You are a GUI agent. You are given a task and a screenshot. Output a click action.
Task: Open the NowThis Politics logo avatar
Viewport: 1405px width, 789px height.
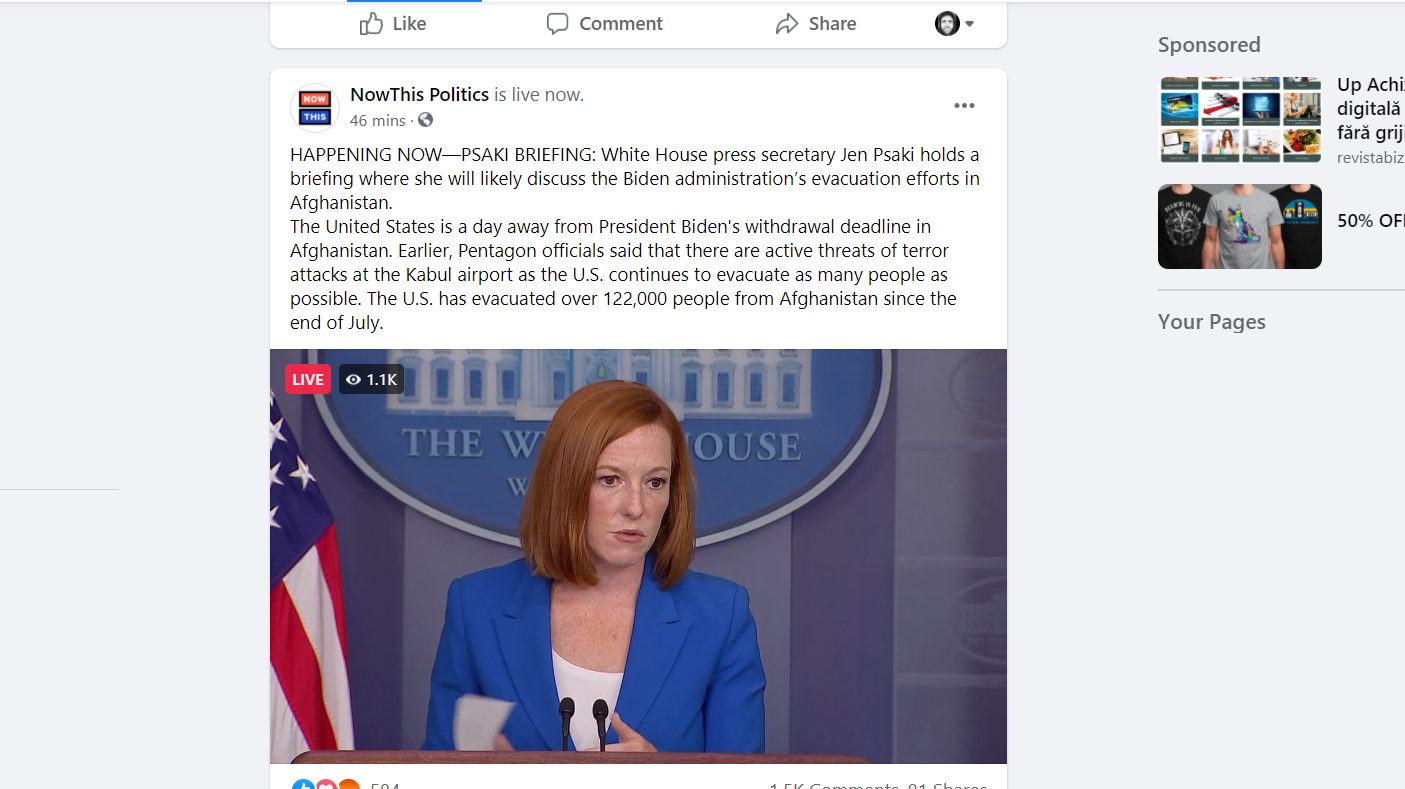(315, 108)
